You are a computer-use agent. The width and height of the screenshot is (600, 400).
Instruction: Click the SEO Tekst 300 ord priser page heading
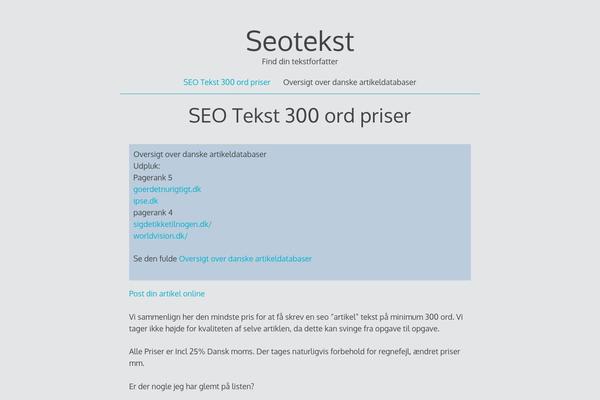300,116
